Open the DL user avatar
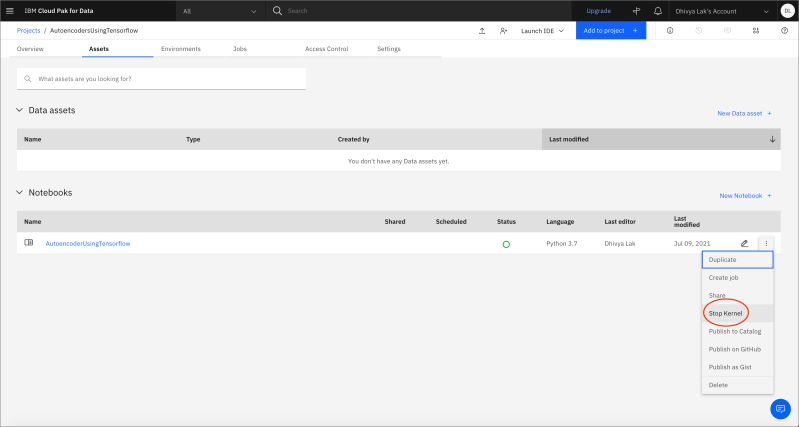The width and height of the screenshot is (799, 427). 787,11
